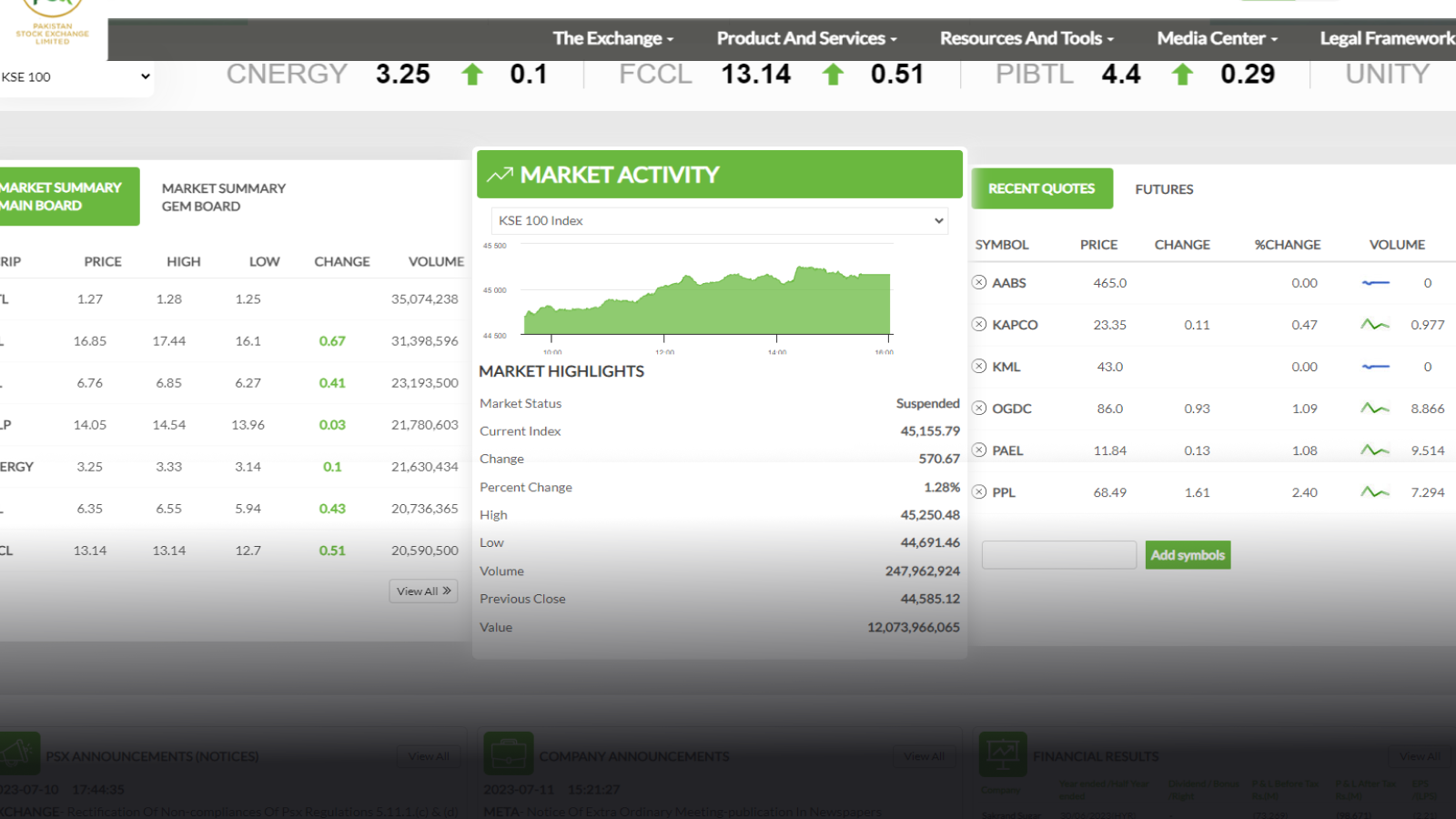Click Add symbols button
The image size is (1456, 819).
(x=1188, y=555)
